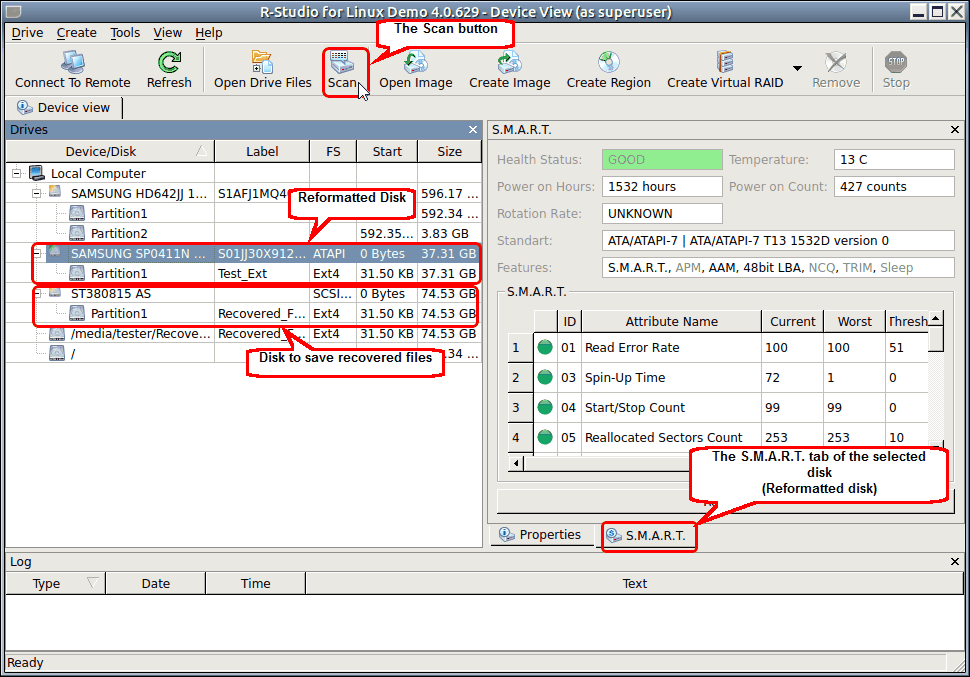Open Drive Files from toolbar
Viewport: 970px width, 677px height.
263,70
